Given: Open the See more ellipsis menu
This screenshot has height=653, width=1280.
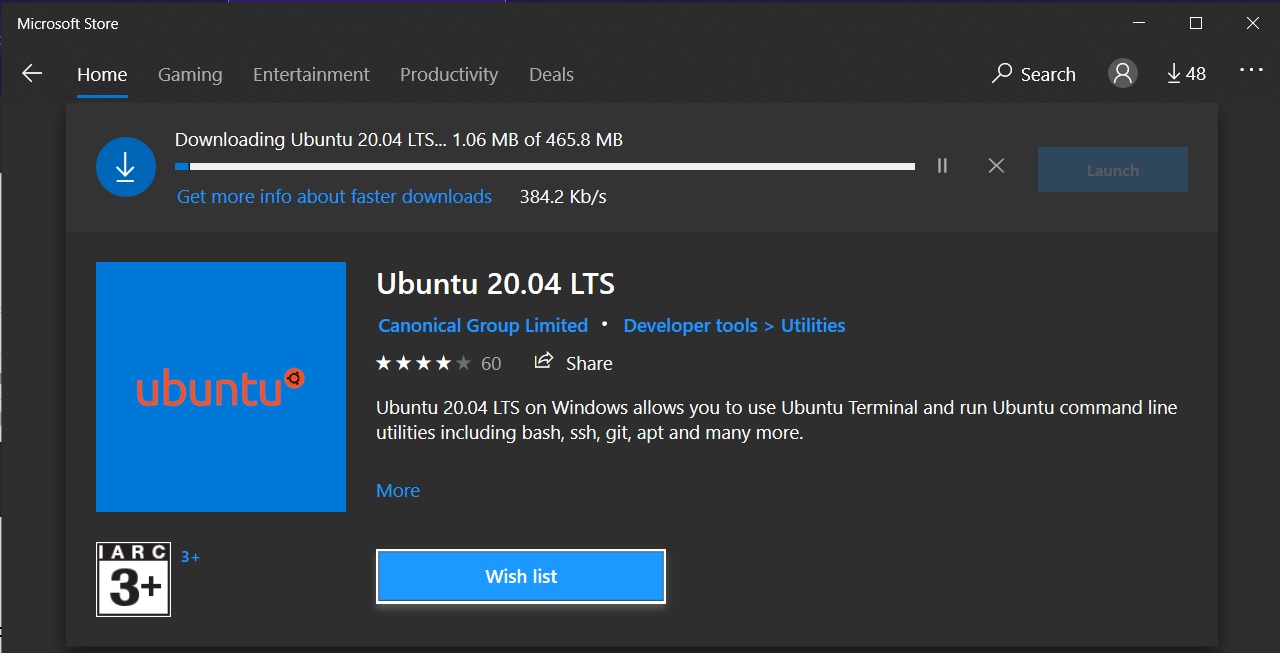Looking at the screenshot, I should [1251, 70].
